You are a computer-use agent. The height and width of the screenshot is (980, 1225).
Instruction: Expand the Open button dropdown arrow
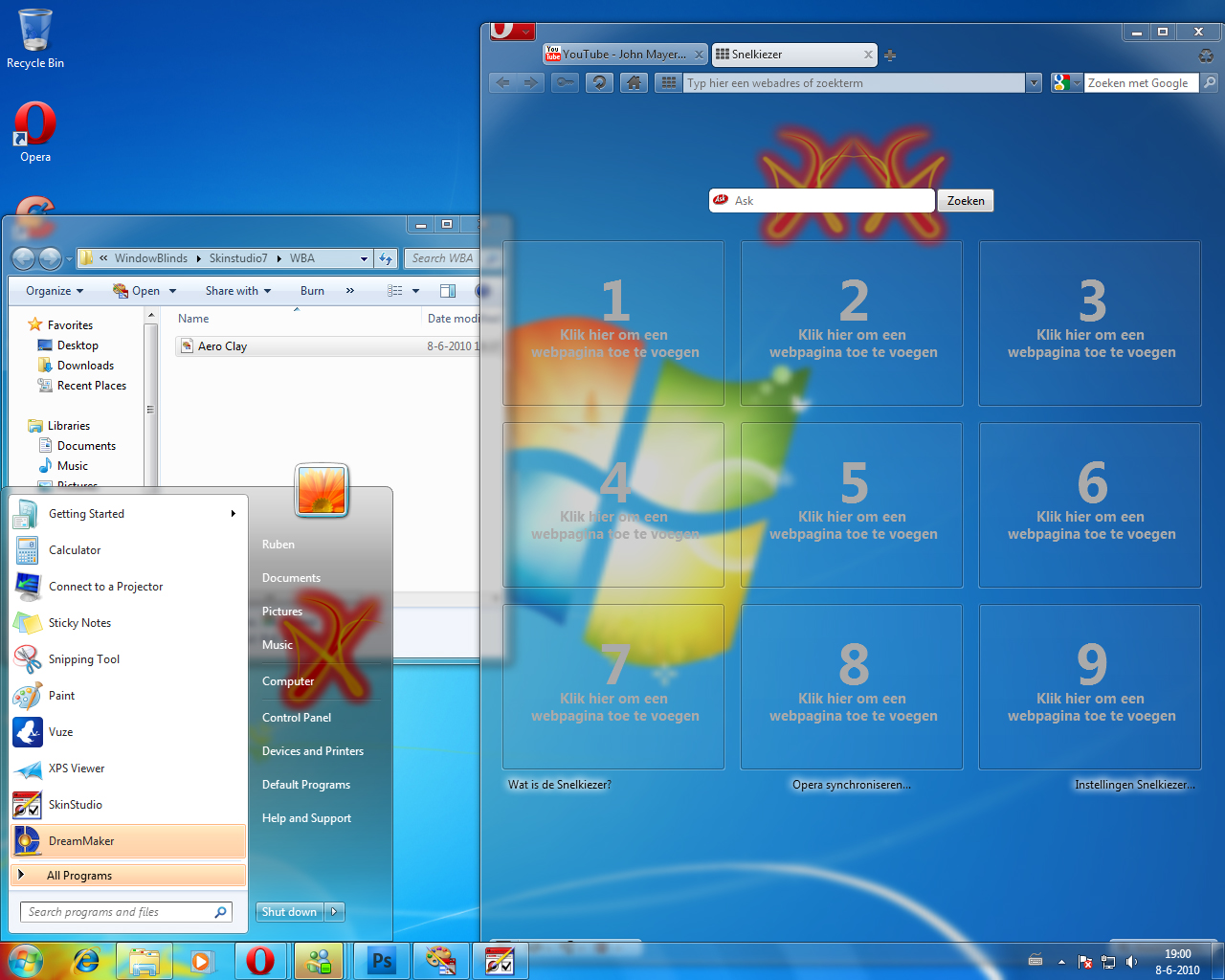click(x=172, y=291)
